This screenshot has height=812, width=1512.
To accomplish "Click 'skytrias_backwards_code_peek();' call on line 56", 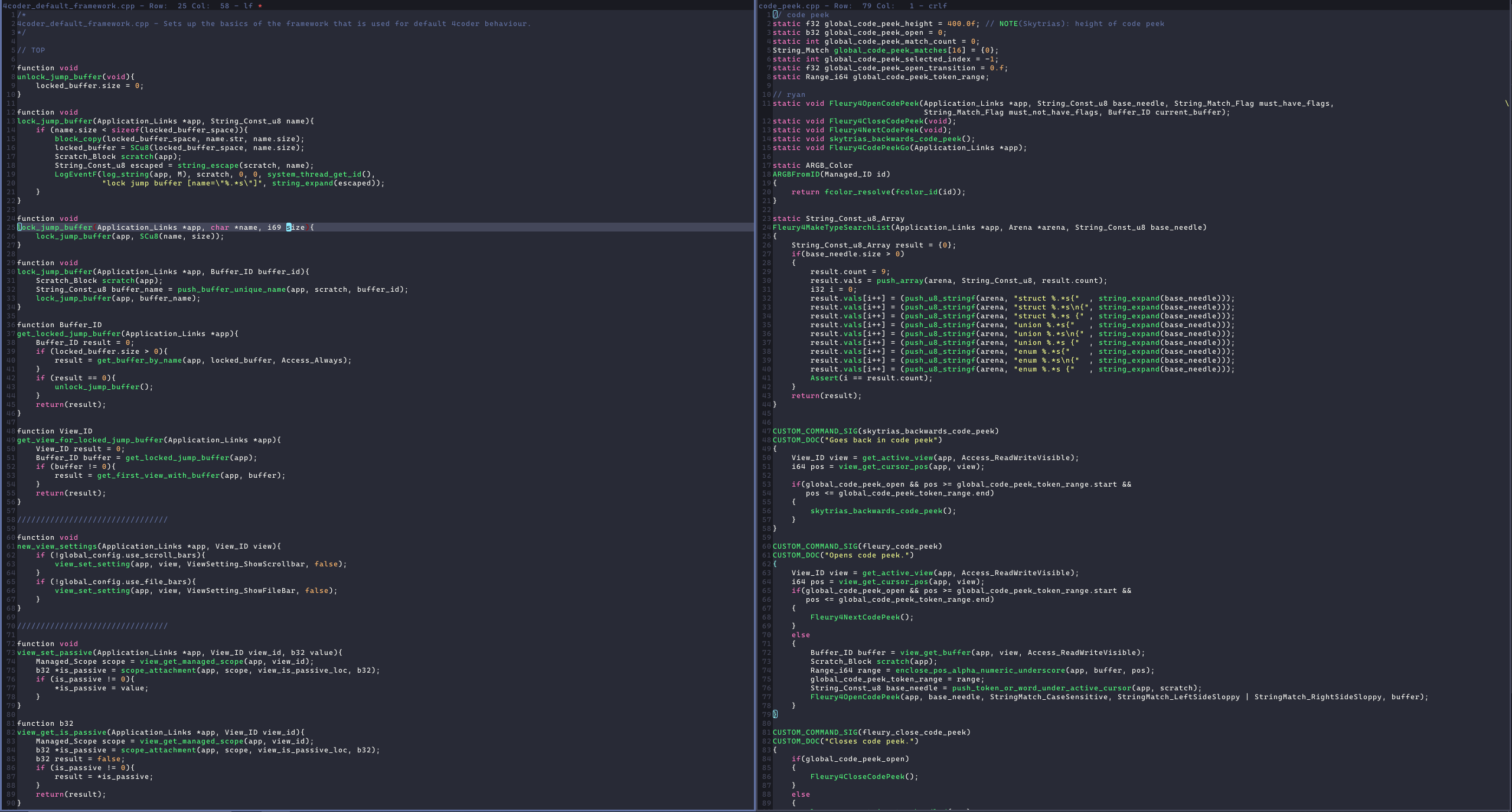I will pos(884,511).
